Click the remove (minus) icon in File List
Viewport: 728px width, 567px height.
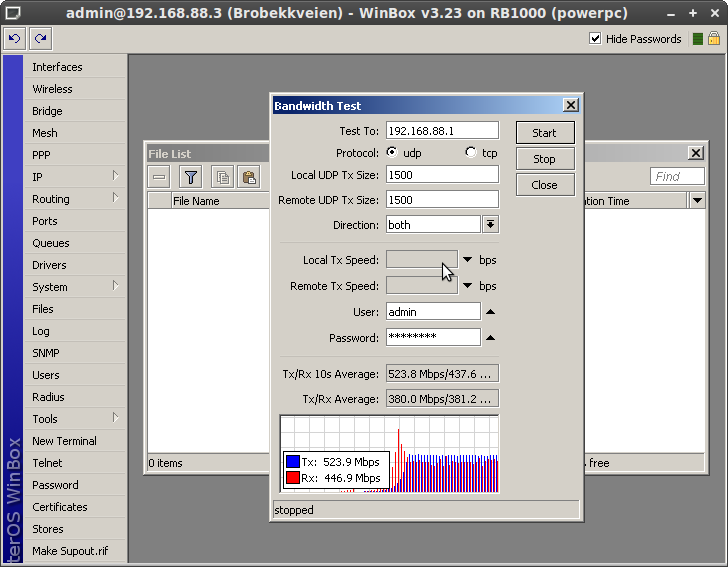point(159,177)
